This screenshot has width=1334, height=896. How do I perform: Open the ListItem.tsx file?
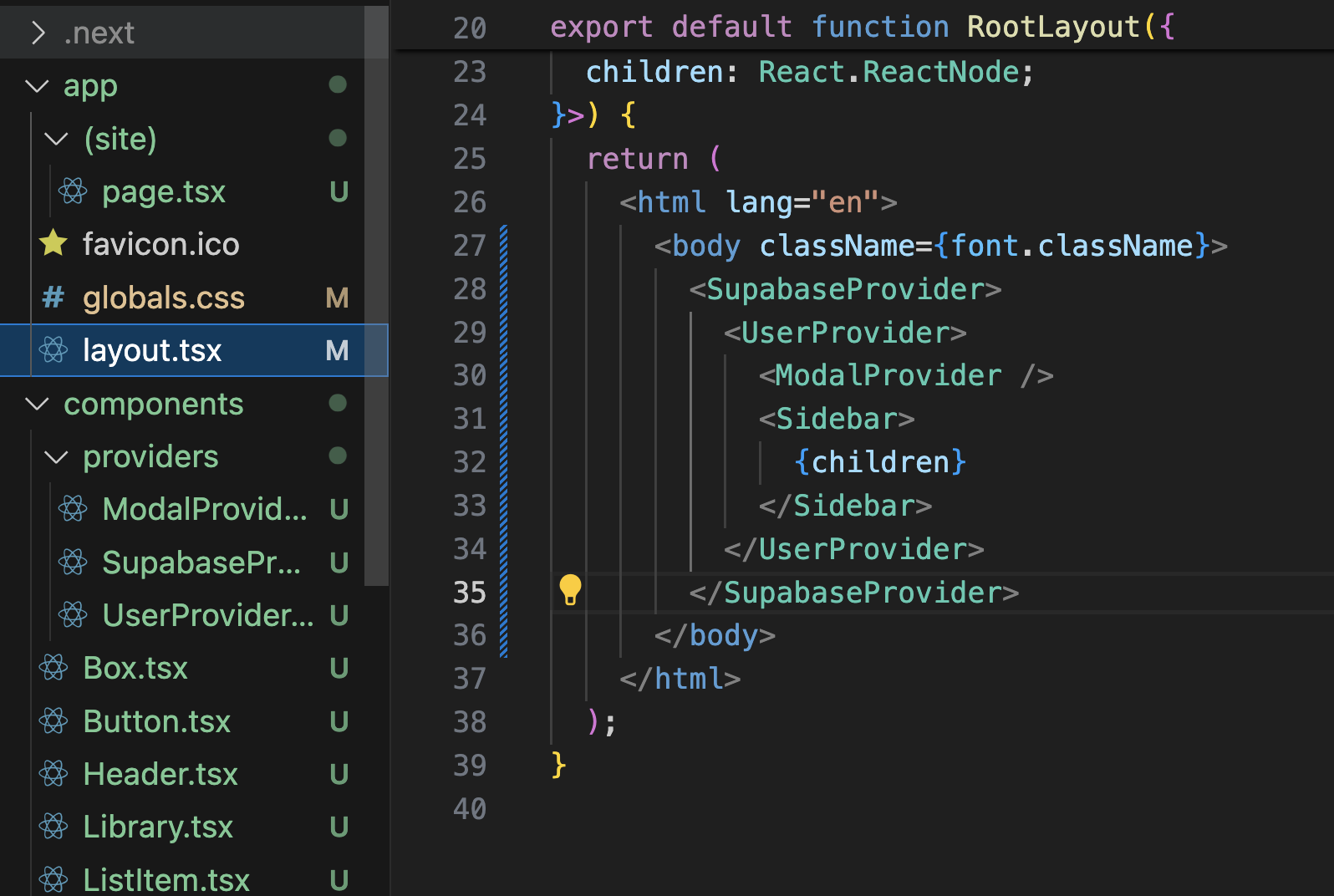click(x=166, y=879)
